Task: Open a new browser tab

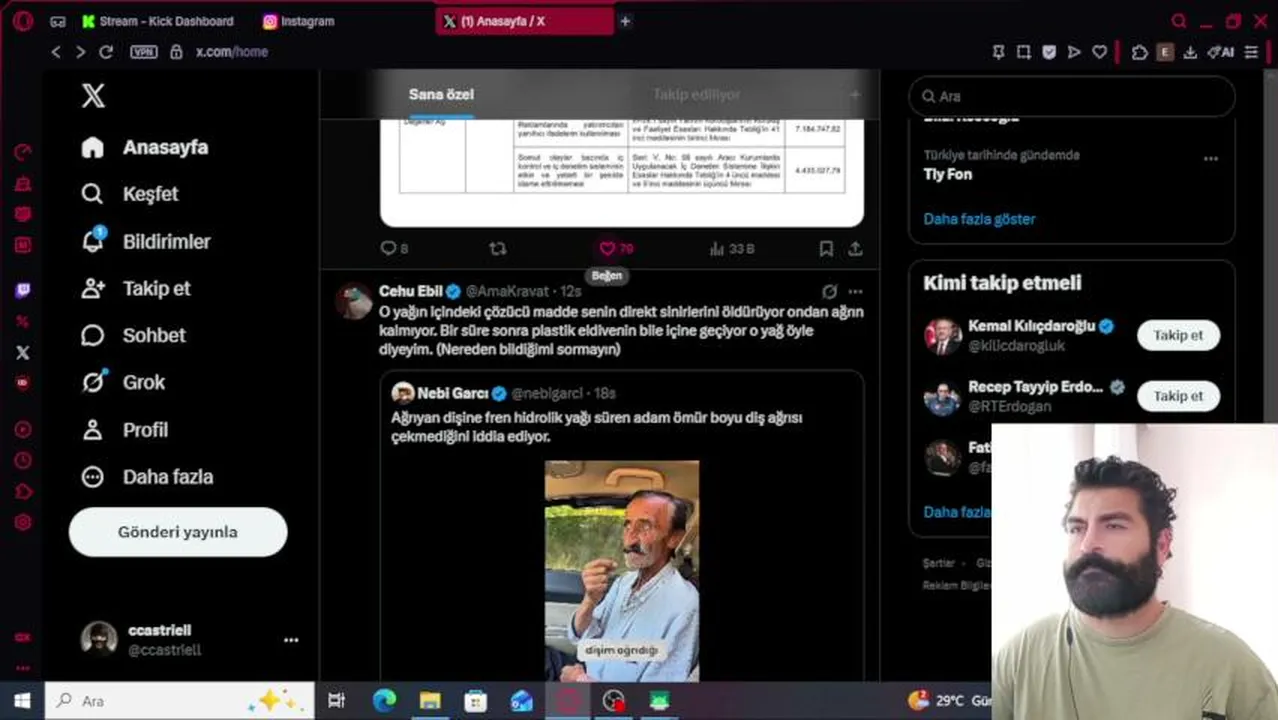Action: pos(625,21)
